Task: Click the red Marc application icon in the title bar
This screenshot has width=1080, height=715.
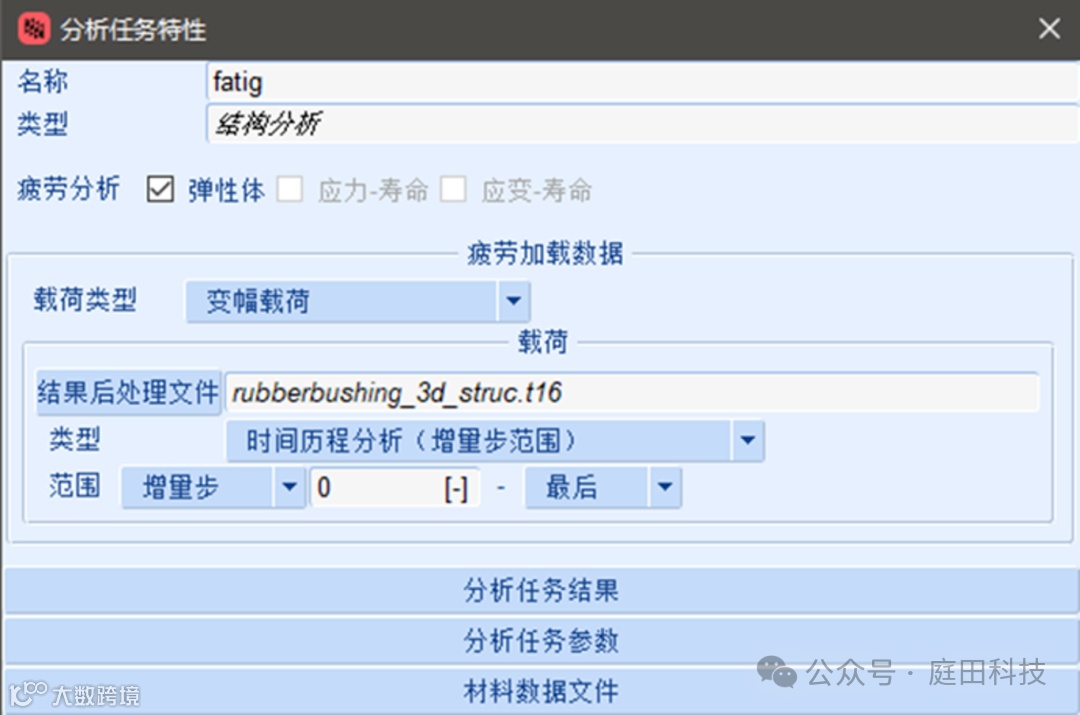Action: [x=33, y=29]
